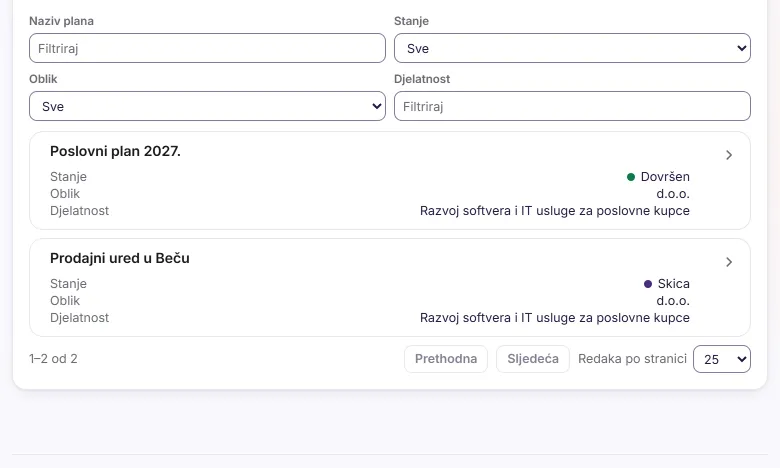Click the Naziv plana filter input

pos(207,48)
